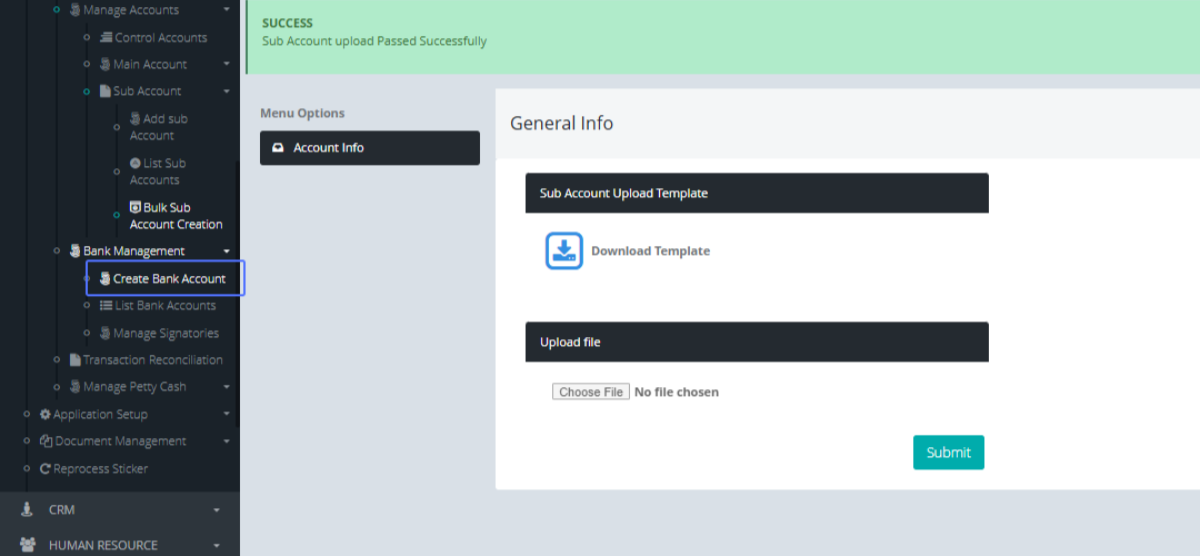
Task: Click the List Bank Accounts list icon
Action: click(106, 306)
